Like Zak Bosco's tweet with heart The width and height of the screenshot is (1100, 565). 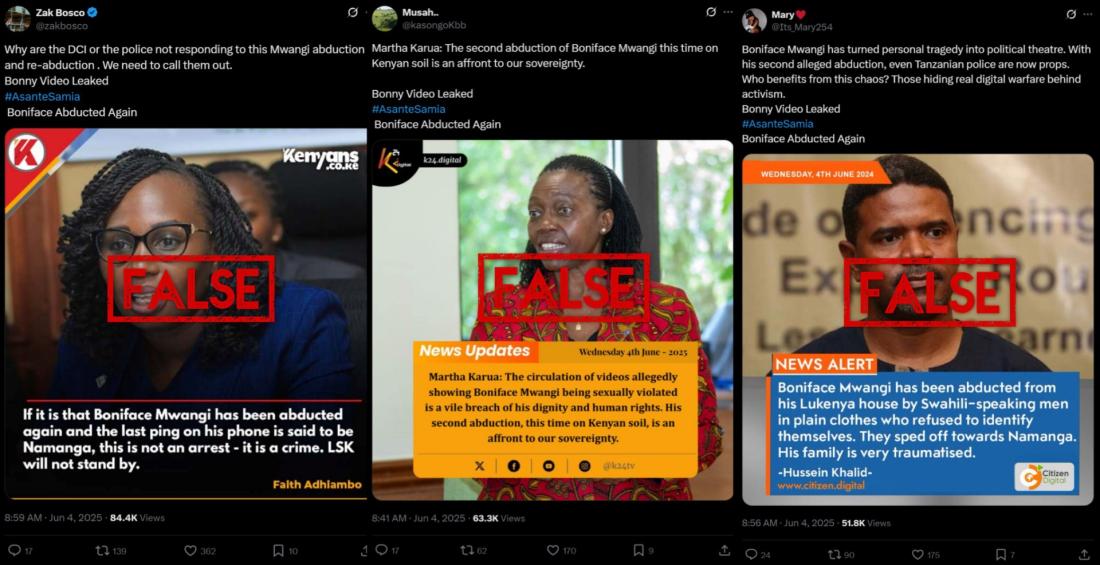coord(190,551)
